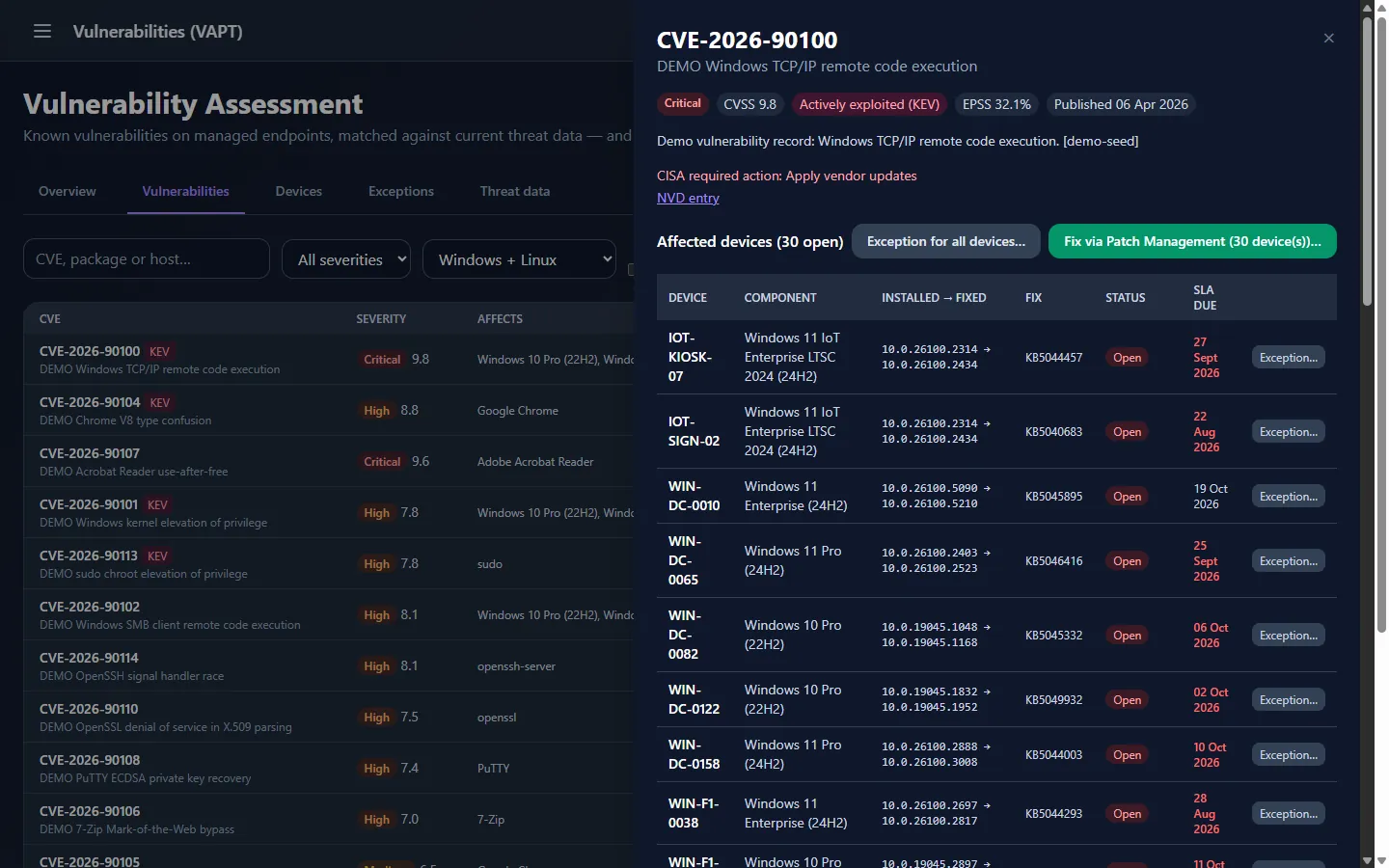The width and height of the screenshot is (1389, 868).
Task: Select CVE-2026-90110 OpenSSL row
Action: click(329, 717)
